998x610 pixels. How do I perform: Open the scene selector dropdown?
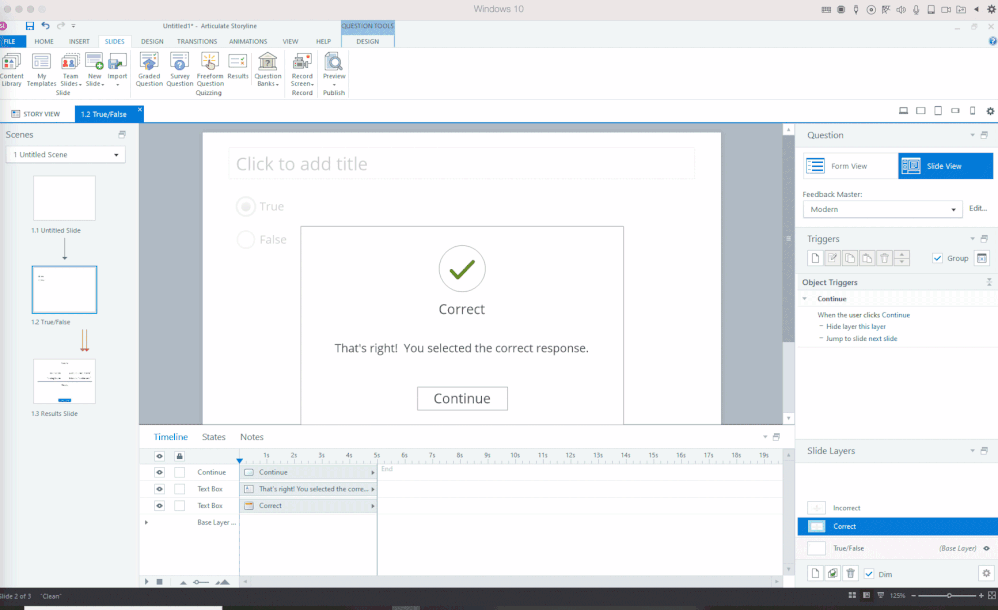coord(65,155)
